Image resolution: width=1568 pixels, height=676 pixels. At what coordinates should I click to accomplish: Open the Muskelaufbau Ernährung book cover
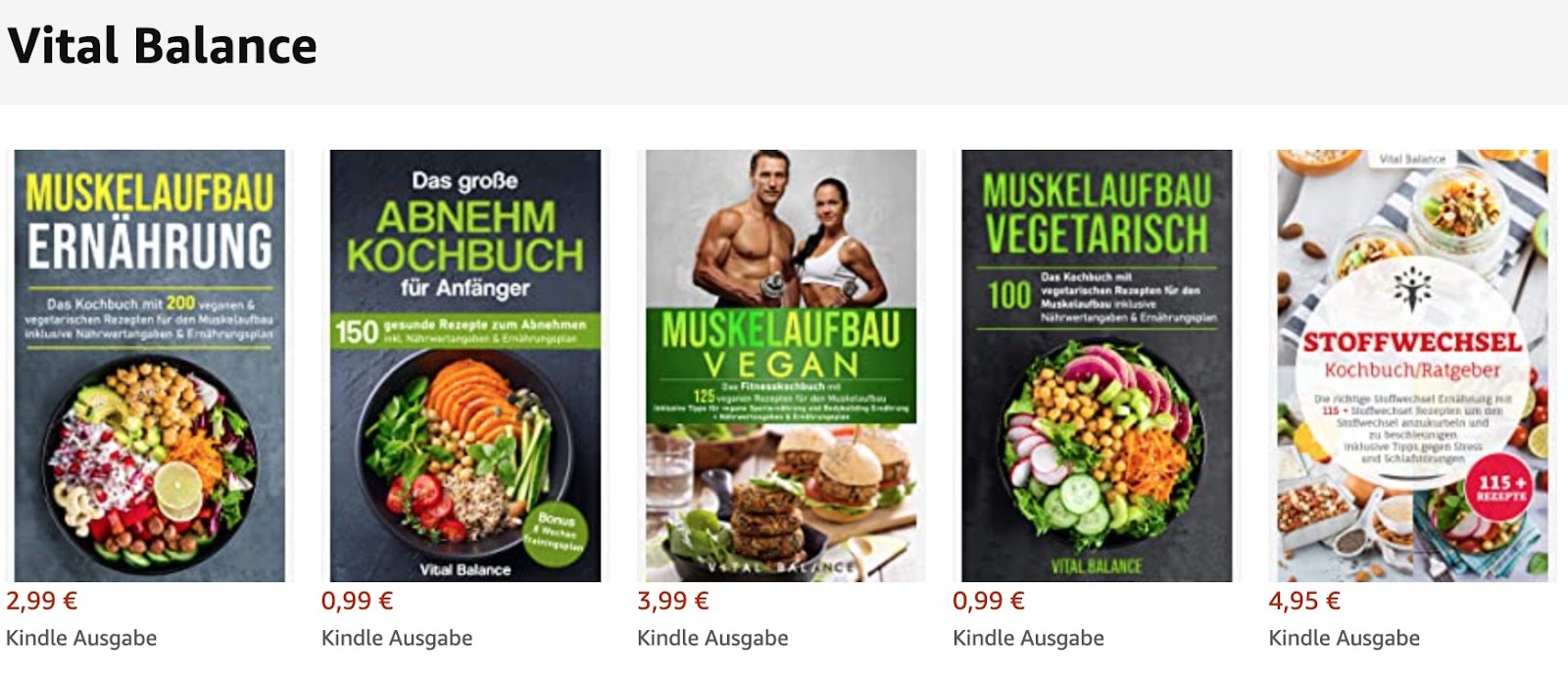tap(150, 365)
